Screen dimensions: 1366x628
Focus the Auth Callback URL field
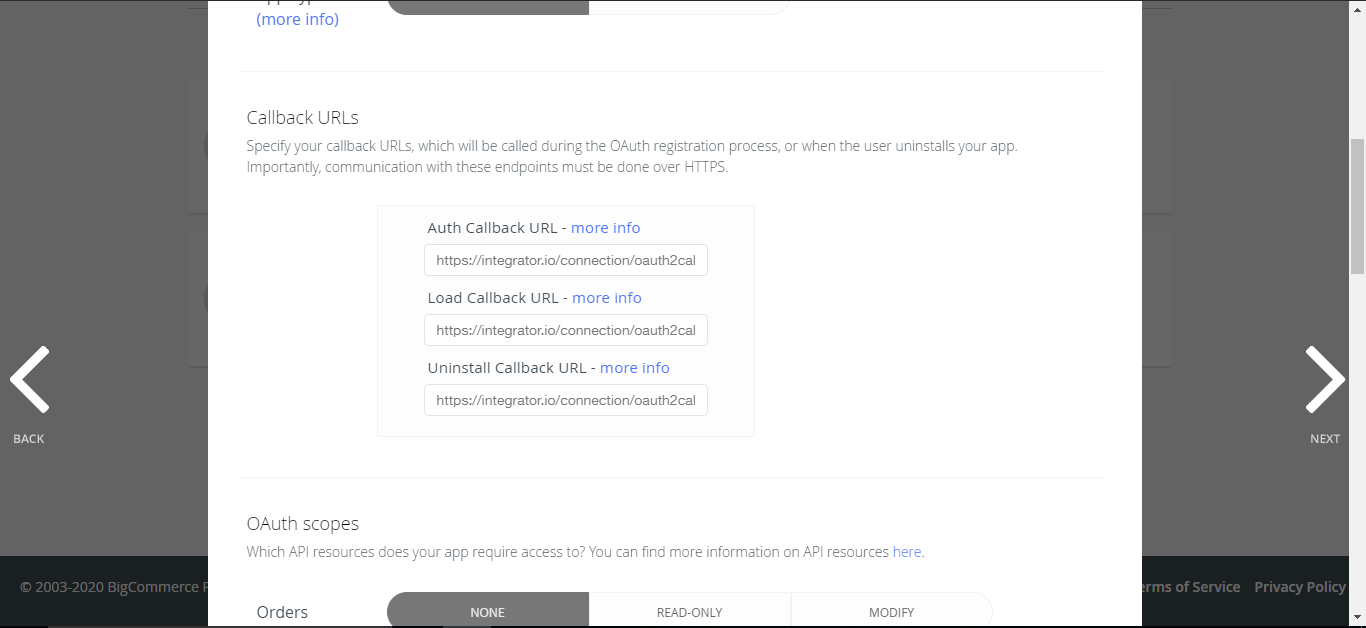[565, 261]
